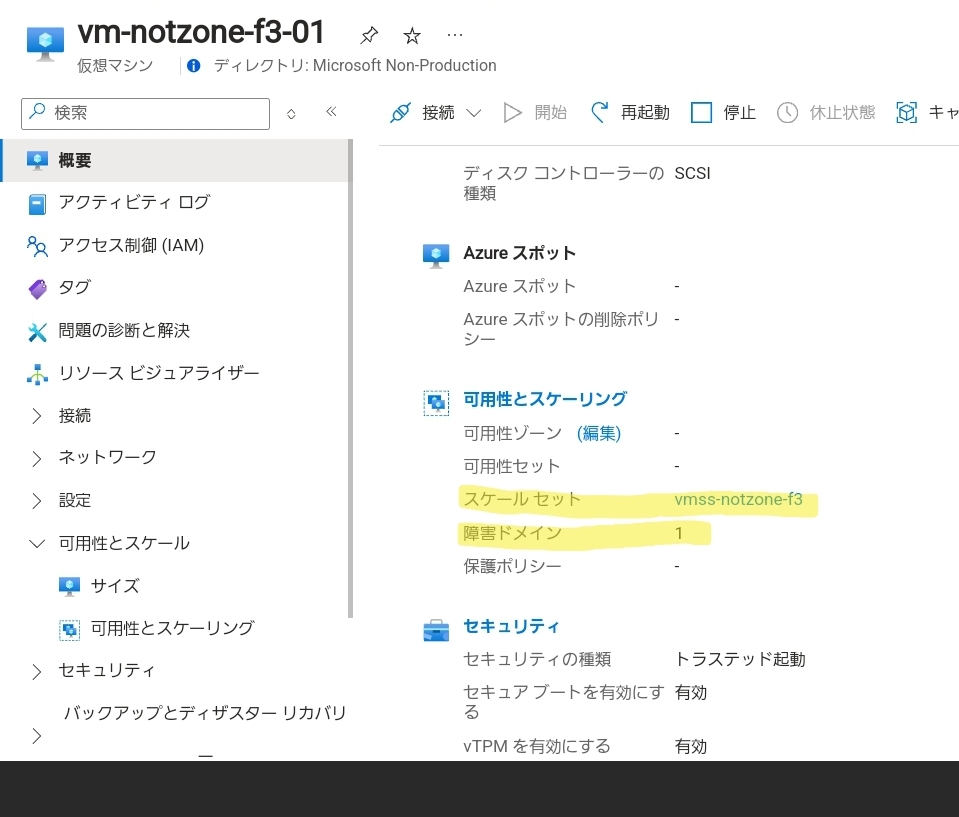The width and height of the screenshot is (959, 817).
Task: Click the アクティビティ ログ book icon
Action: 37,204
